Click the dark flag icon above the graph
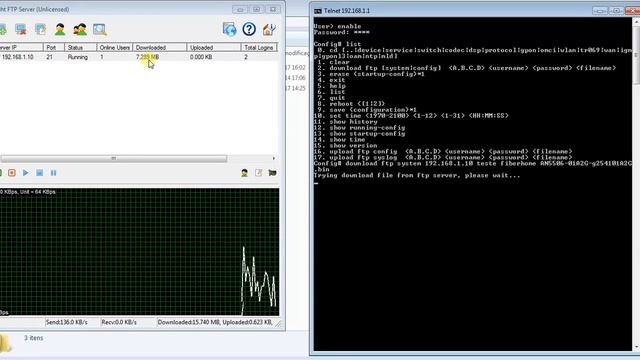 [x=273, y=173]
